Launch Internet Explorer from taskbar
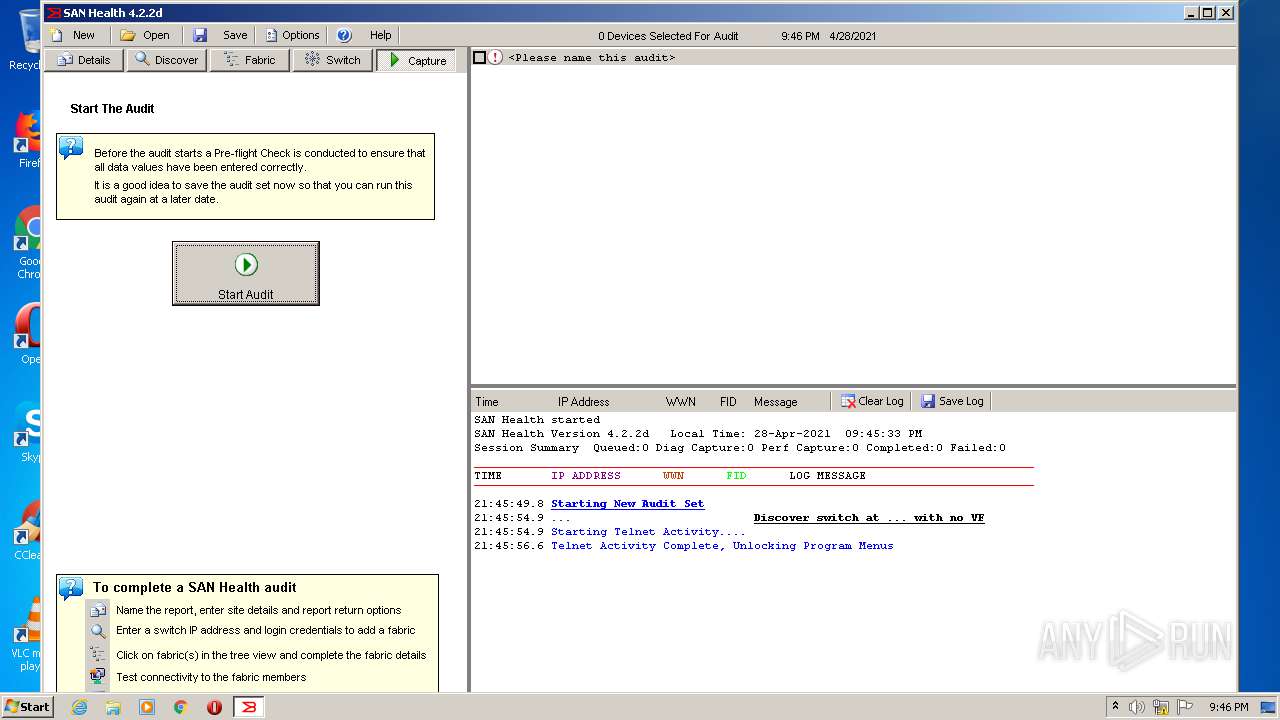Screen dimensions: 1280x720 coord(79,707)
